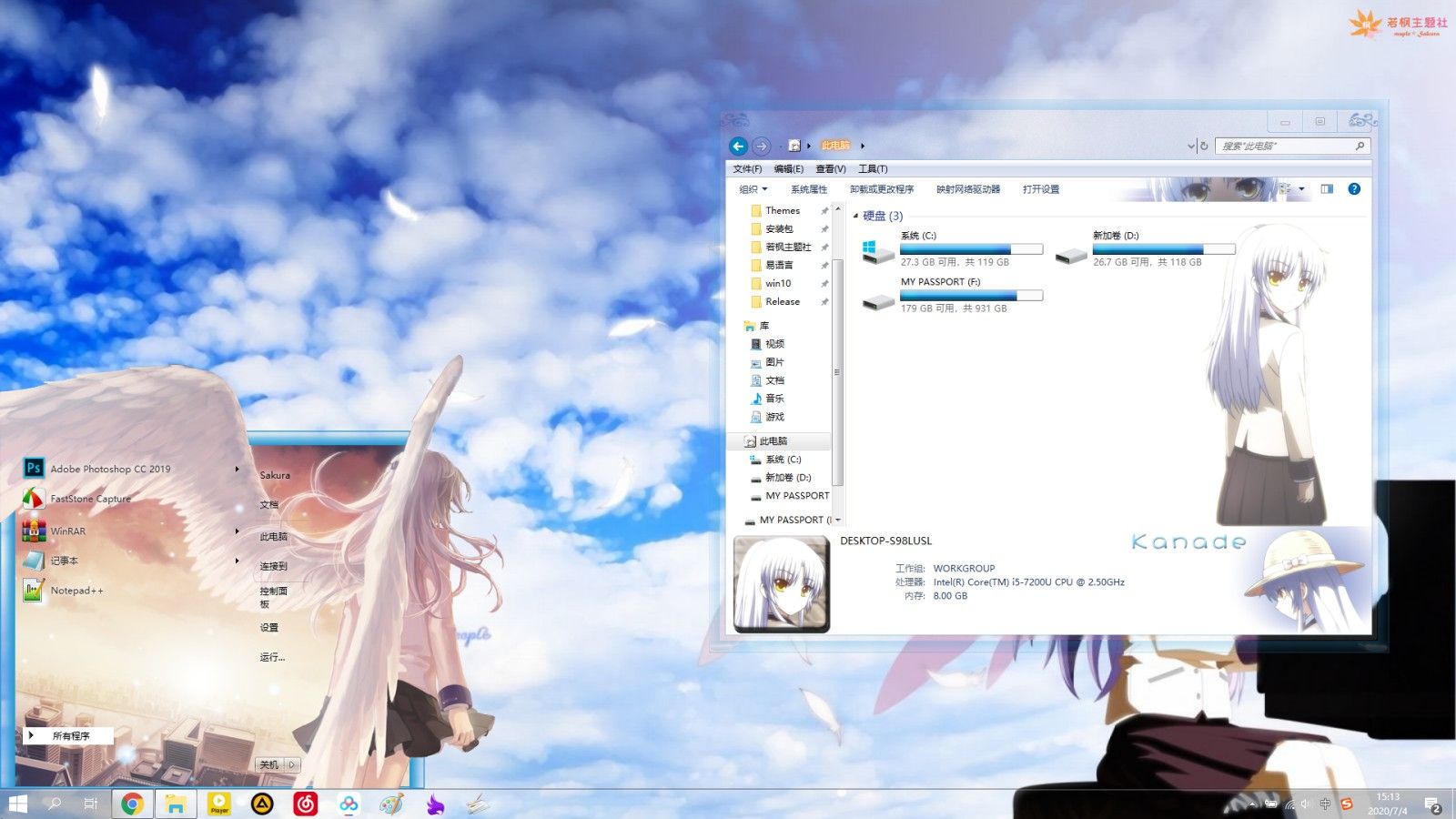
Task: Open the 编辑(E) menu
Action: pos(789,169)
